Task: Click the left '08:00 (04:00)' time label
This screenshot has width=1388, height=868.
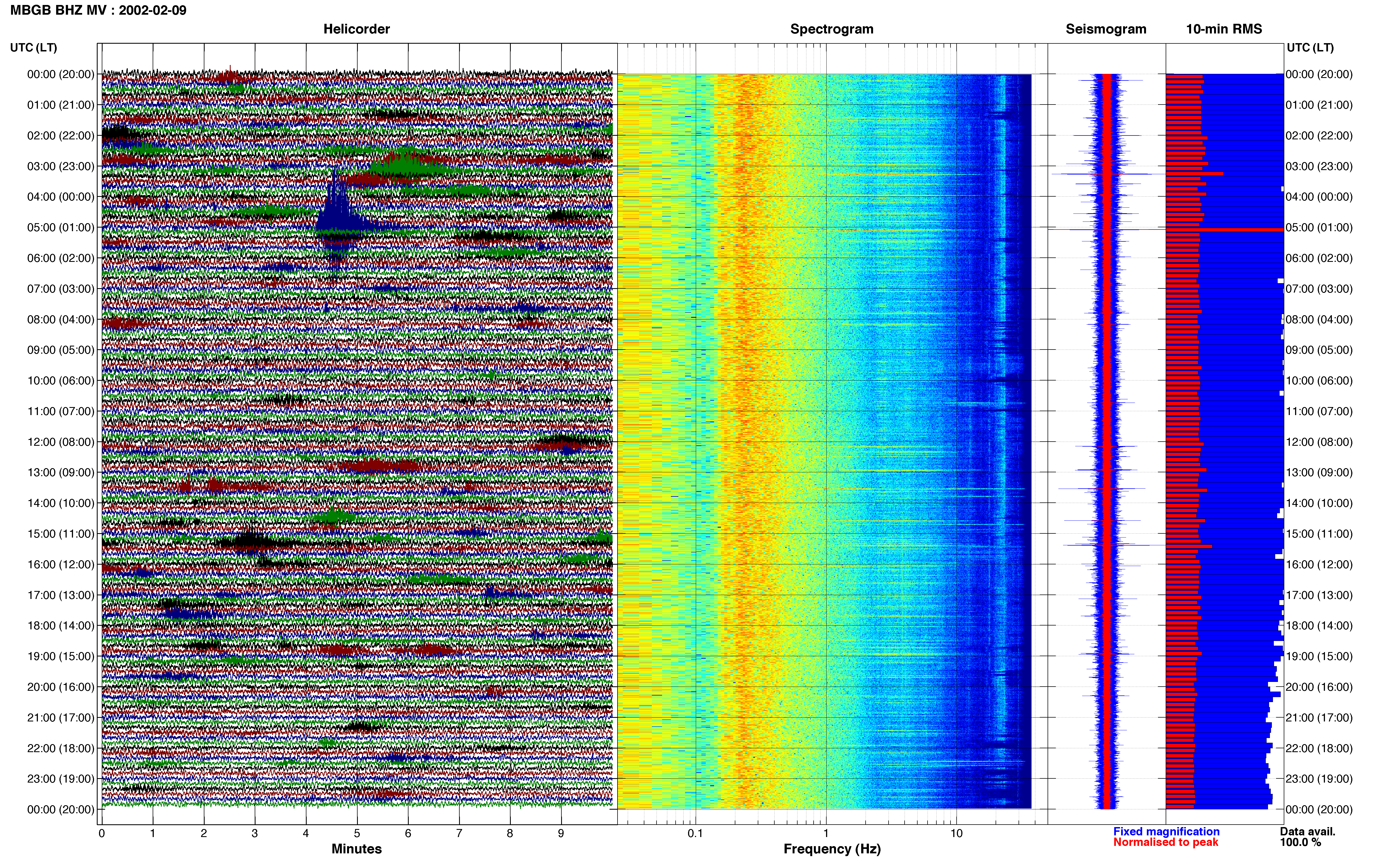Action: pyautogui.click(x=61, y=319)
